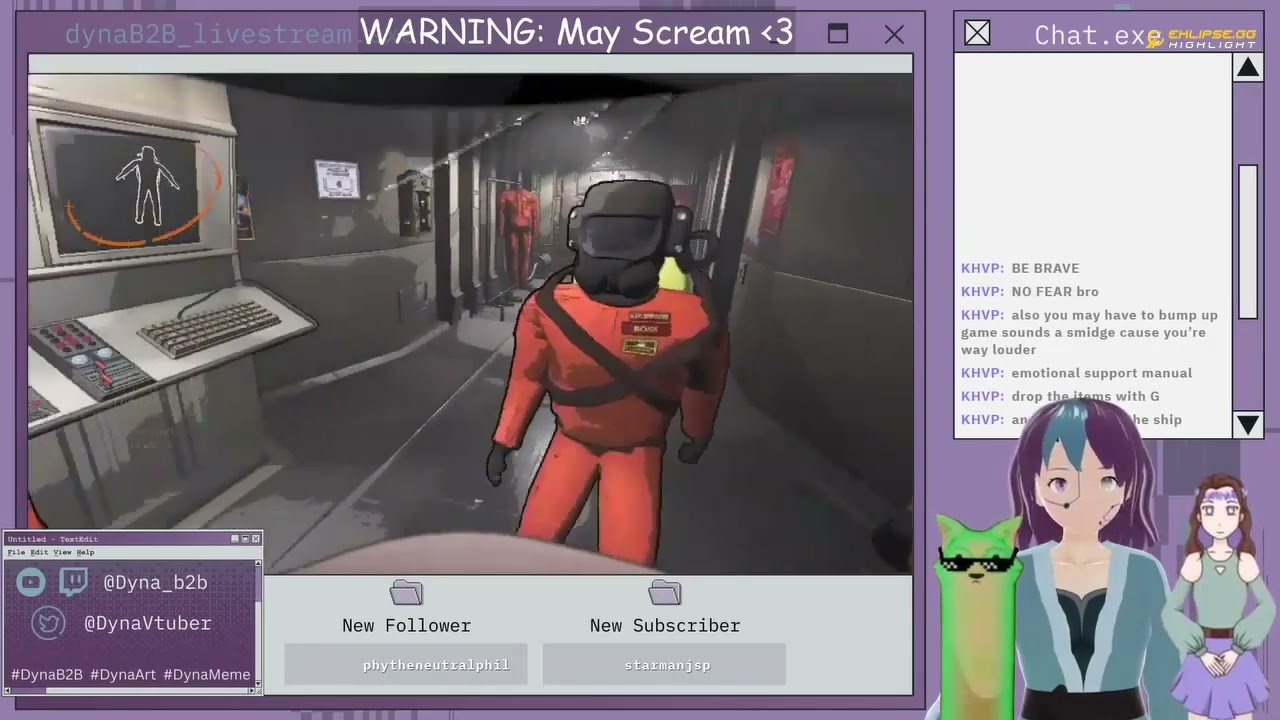Click the #DynaMeme hashtag
1280x720 pixels.
pyautogui.click(x=207, y=675)
